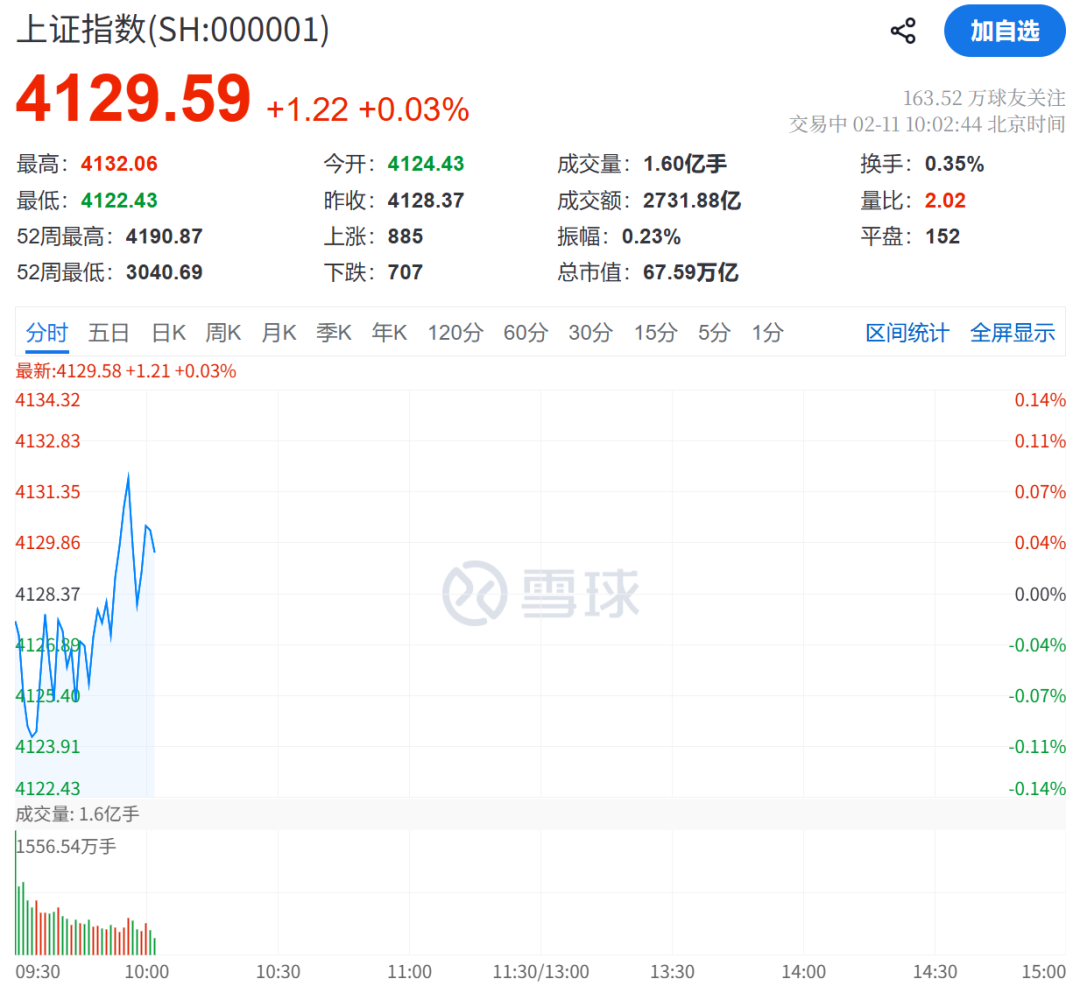1080x993 pixels.
Task: Open the 区间统计 interval statistics view
Action: (906, 333)
